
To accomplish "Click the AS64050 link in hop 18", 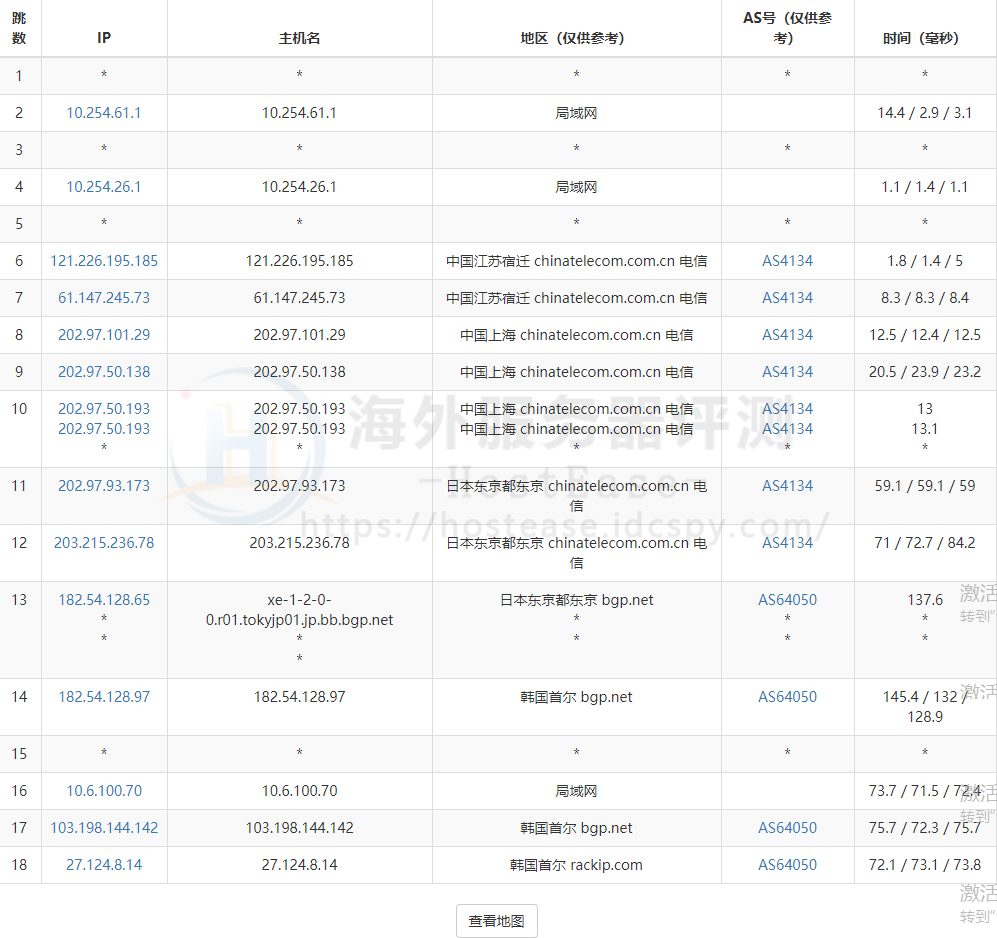I will [787, 865].
